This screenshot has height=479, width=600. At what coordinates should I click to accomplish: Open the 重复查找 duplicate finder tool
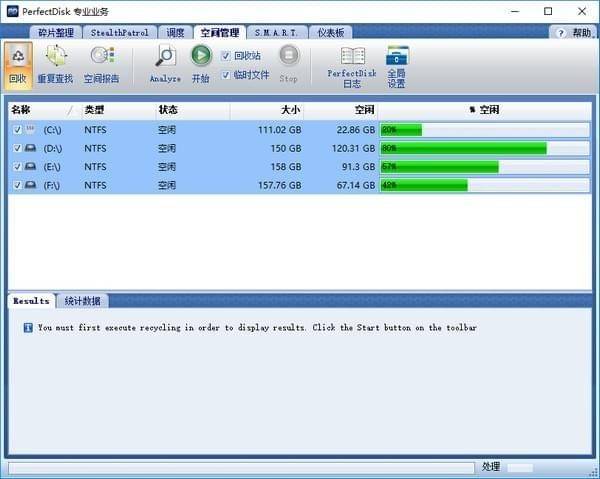point(56,56)
